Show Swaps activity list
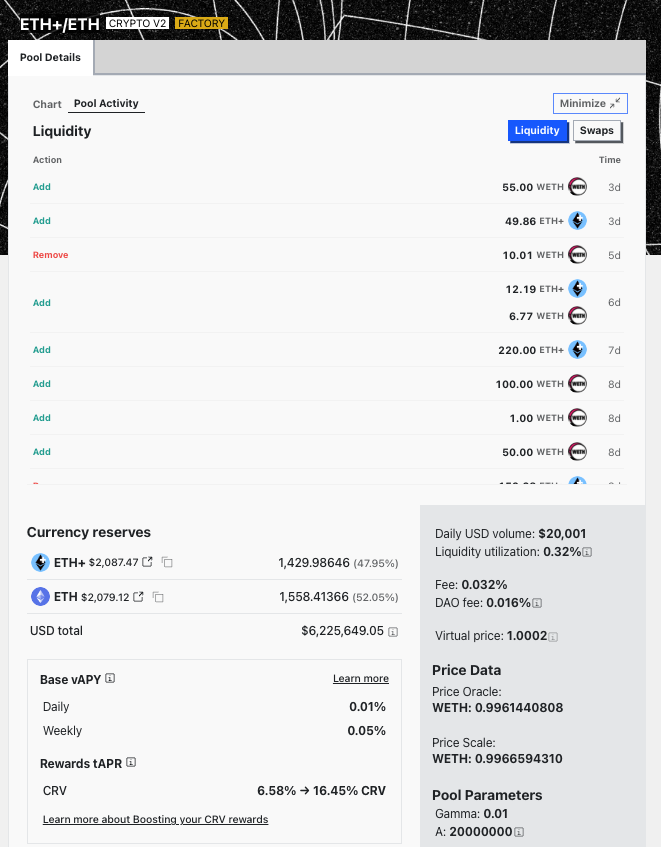Image resolution: width=661 pixels, height=847 pixels. (x=597, y=131)
